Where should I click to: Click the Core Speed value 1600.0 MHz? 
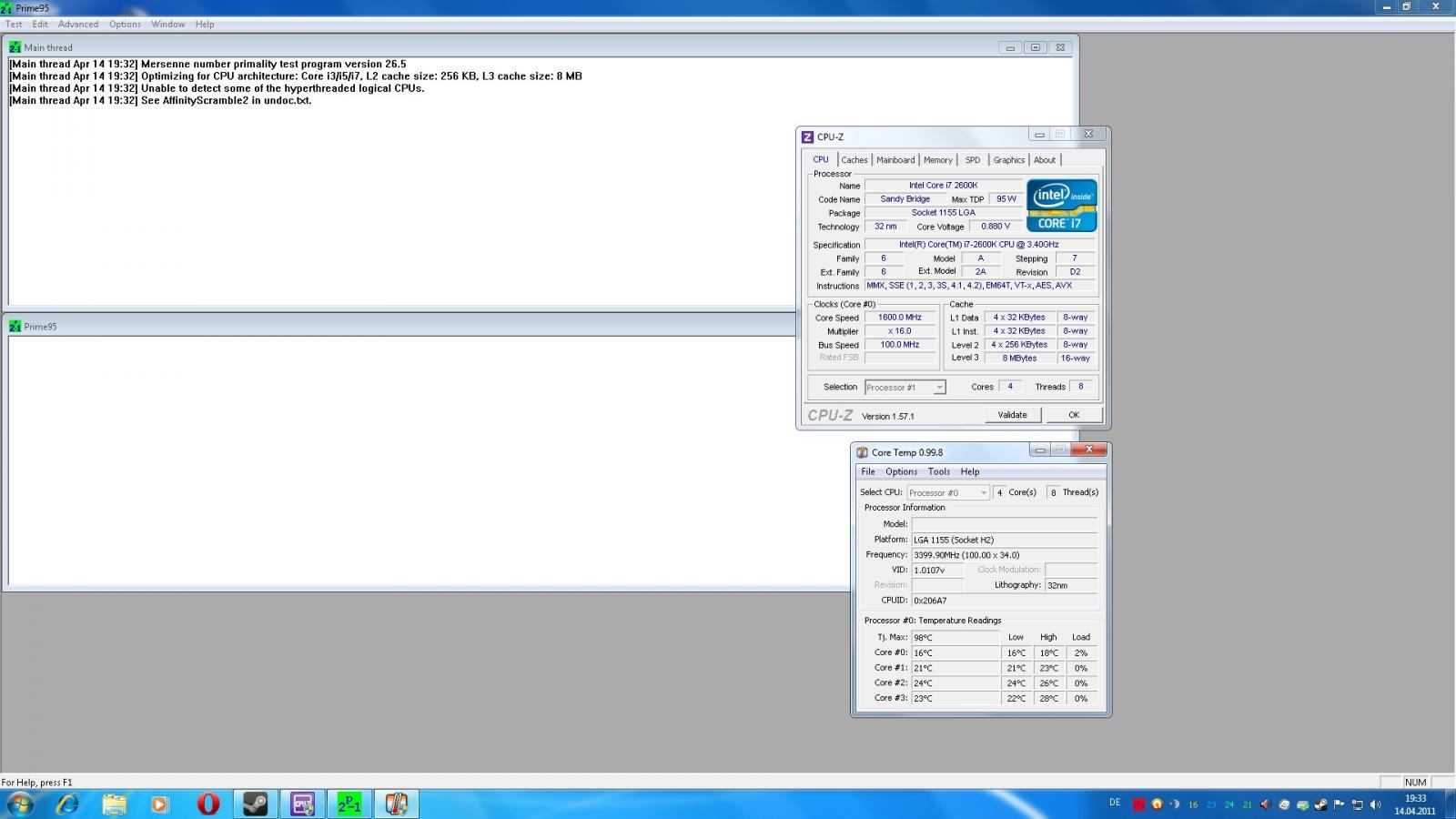[900, 318]
